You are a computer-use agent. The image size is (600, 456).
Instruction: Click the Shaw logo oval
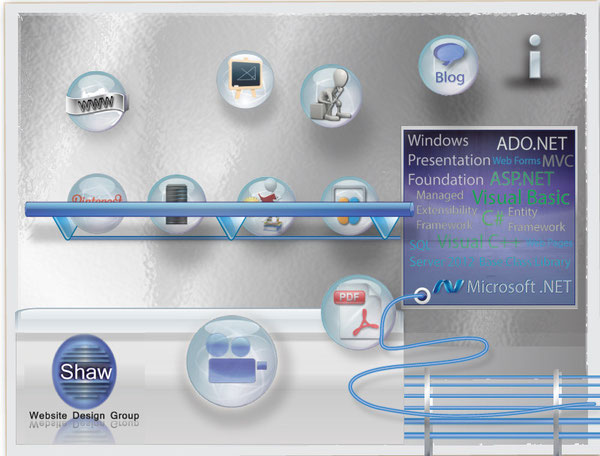pyautogui.click(x=85, y=372)
